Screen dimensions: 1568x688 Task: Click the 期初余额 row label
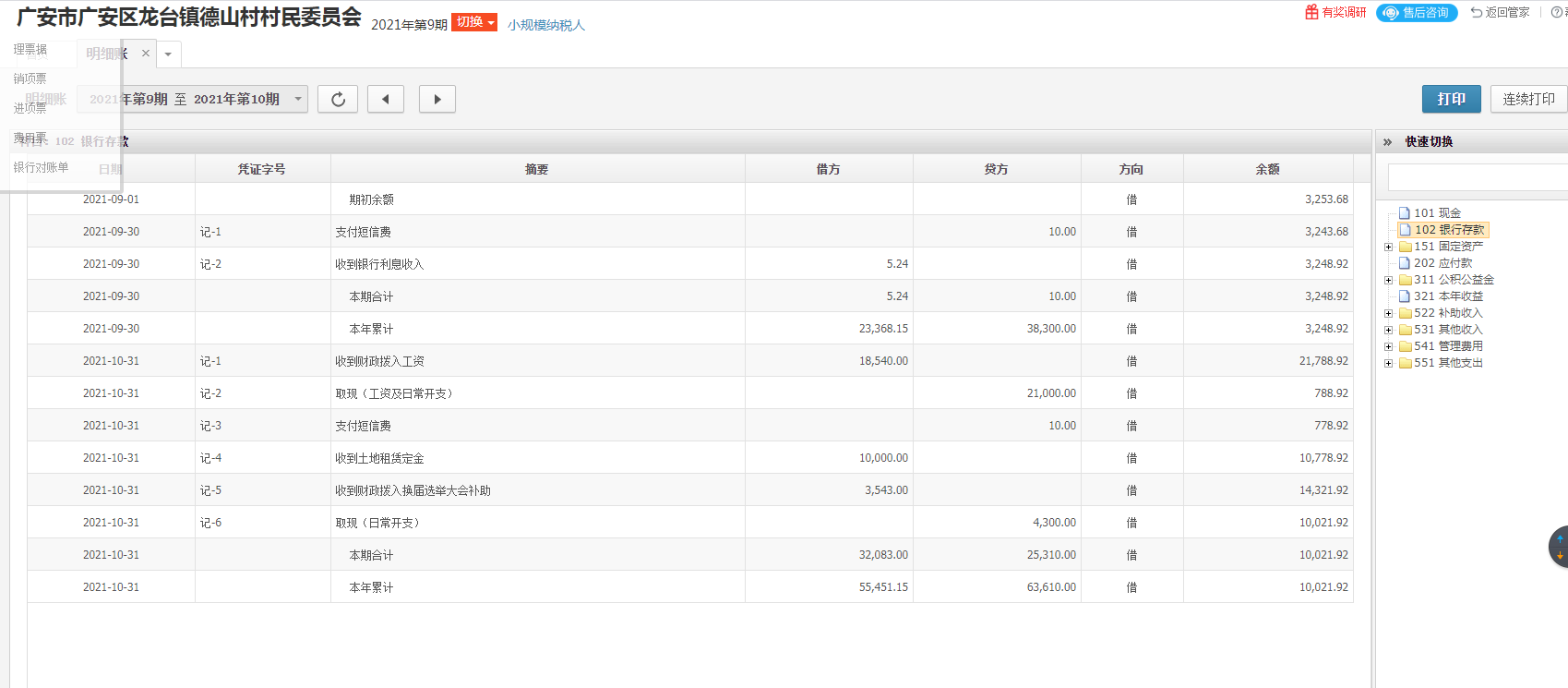[371, 199]
